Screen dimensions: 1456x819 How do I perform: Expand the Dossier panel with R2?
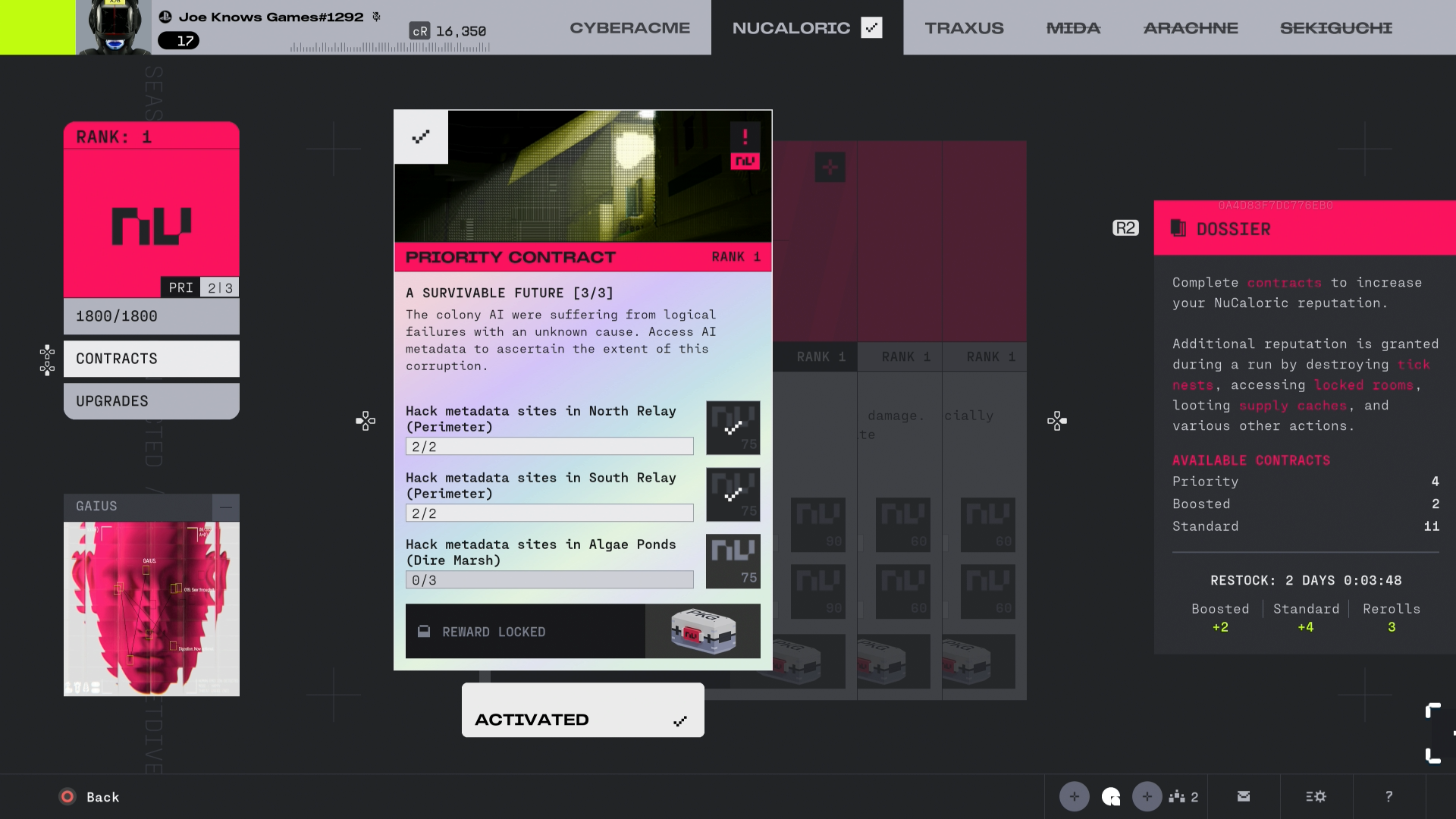[x=1125, y=228]
